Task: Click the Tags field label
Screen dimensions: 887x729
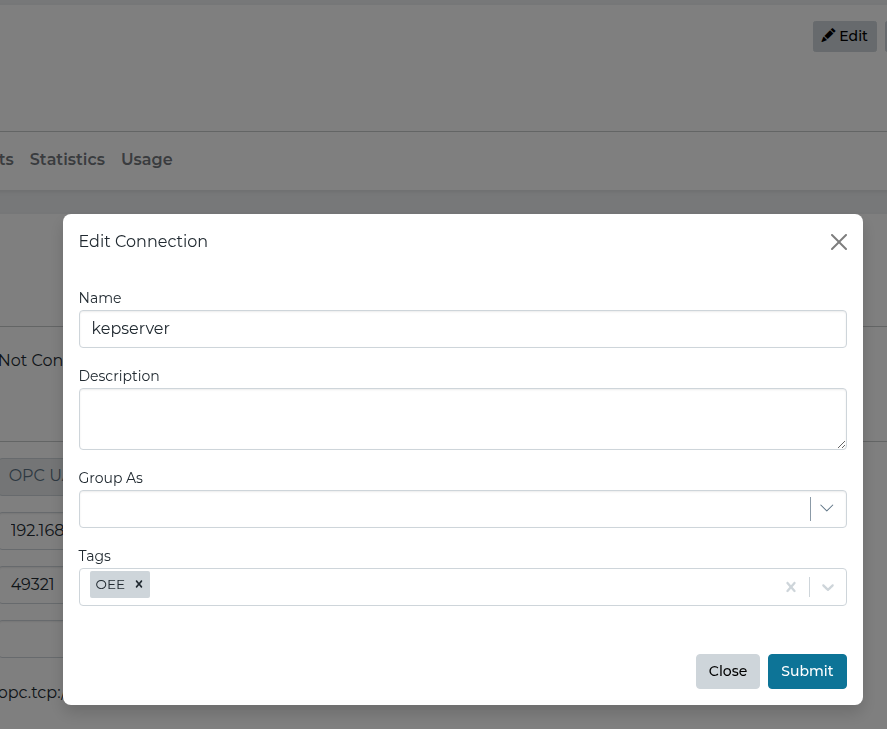Action: coord(95,556)
